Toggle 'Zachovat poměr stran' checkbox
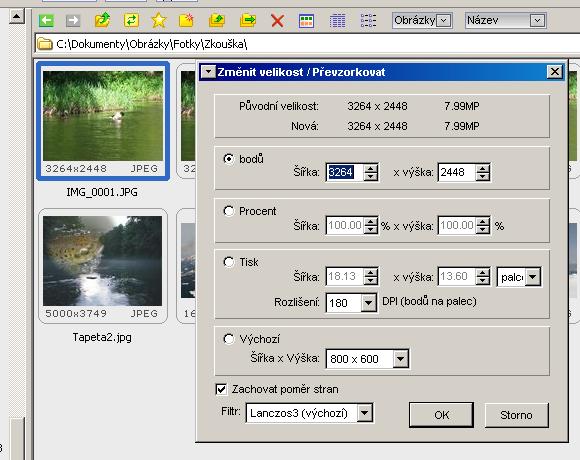 [x=221, y=389]
